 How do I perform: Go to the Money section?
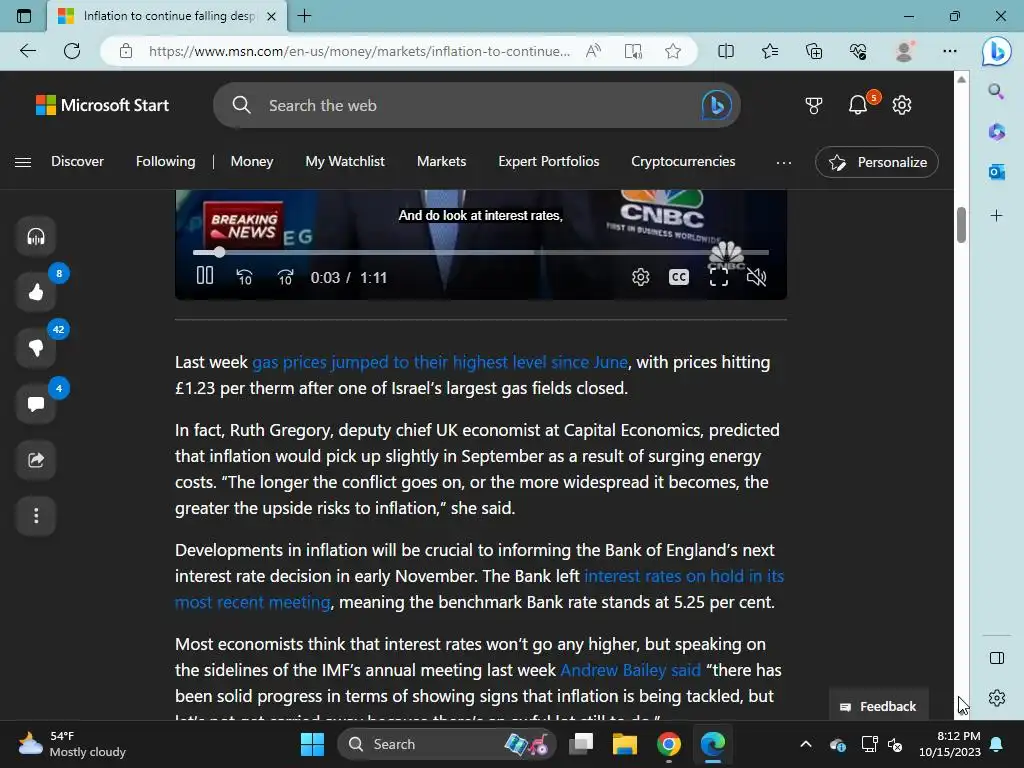point(251,161)
